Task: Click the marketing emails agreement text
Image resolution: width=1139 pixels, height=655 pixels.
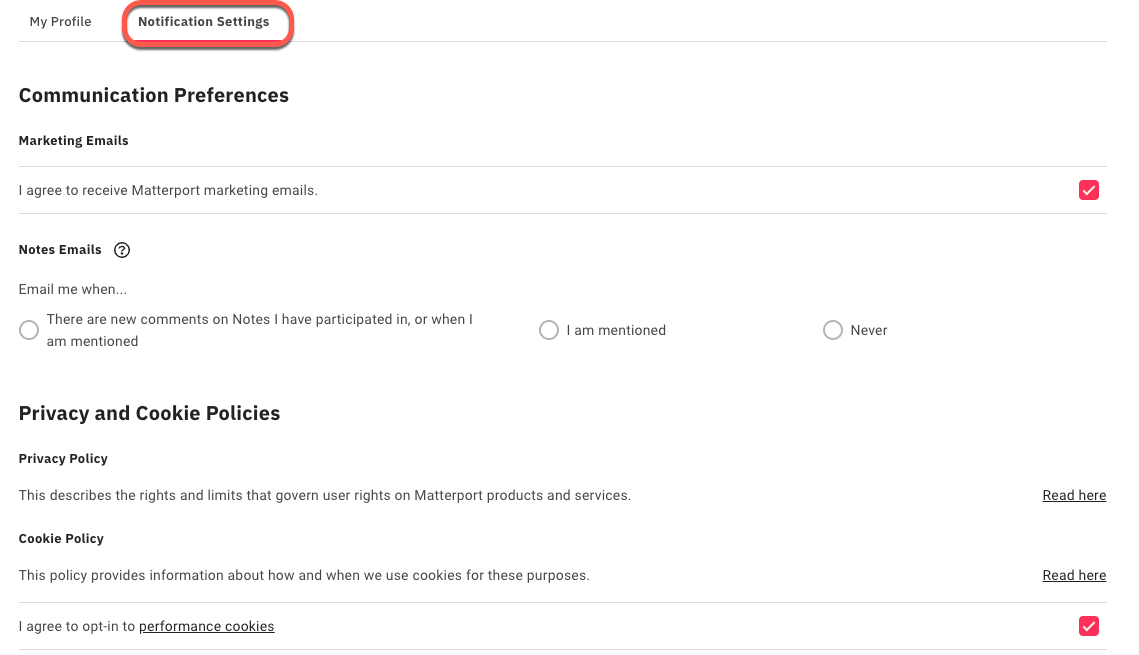Action: 168,190
